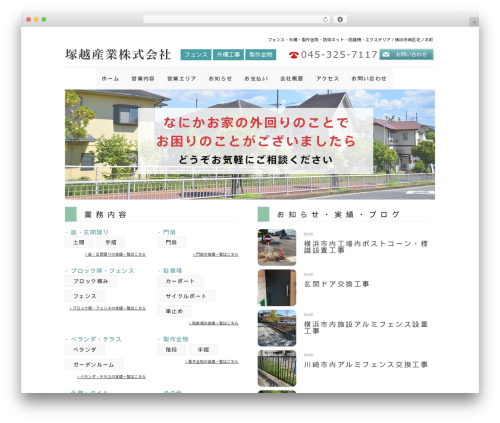
Task: Open the 製作金物 results list link
Action: point(212,362)
